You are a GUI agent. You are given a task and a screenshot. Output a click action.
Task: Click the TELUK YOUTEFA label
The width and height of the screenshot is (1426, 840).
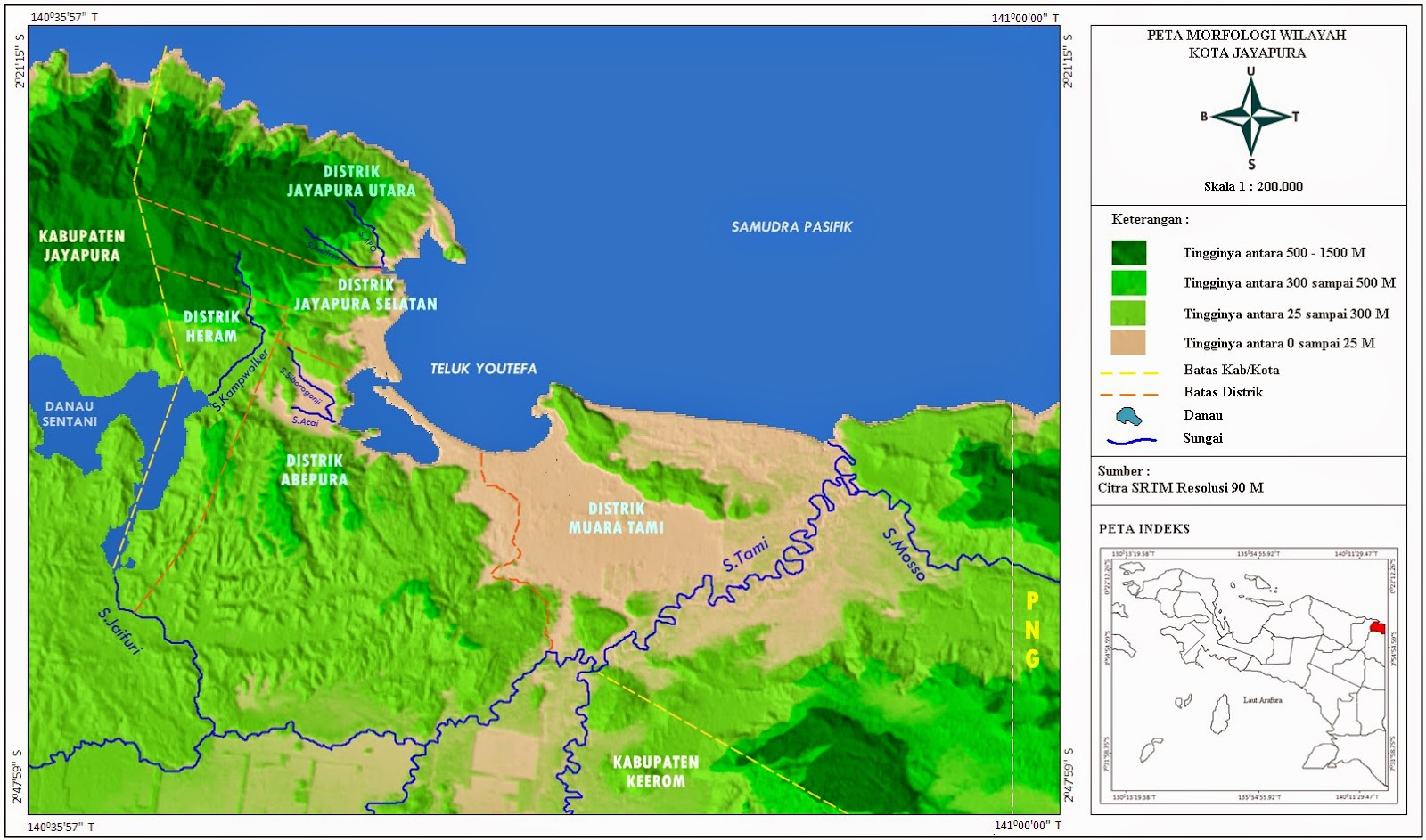click(x=483, y=369)
